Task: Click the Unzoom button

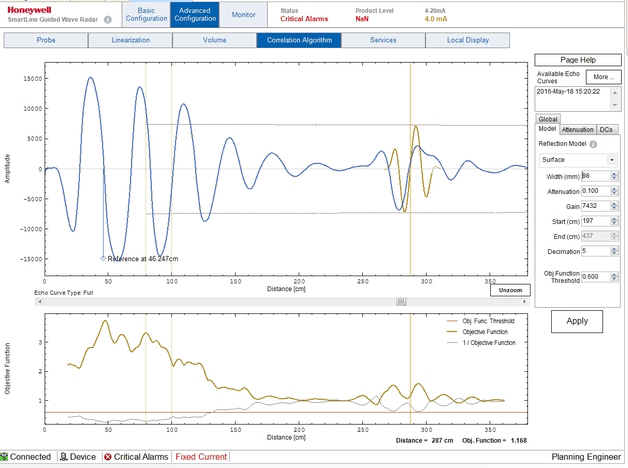Action: pyautogui.click(x=507, y=291)
